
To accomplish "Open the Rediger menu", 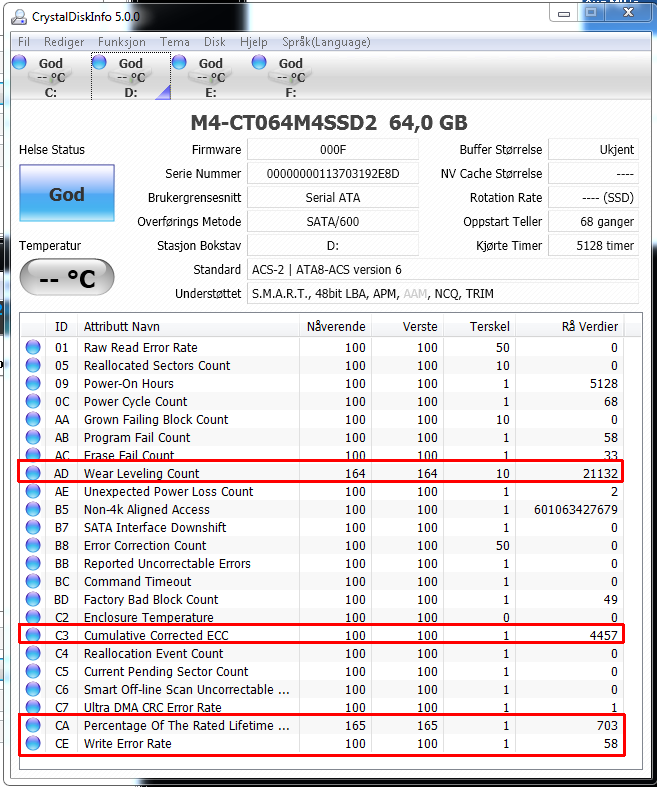I will (x=64, y=42).
